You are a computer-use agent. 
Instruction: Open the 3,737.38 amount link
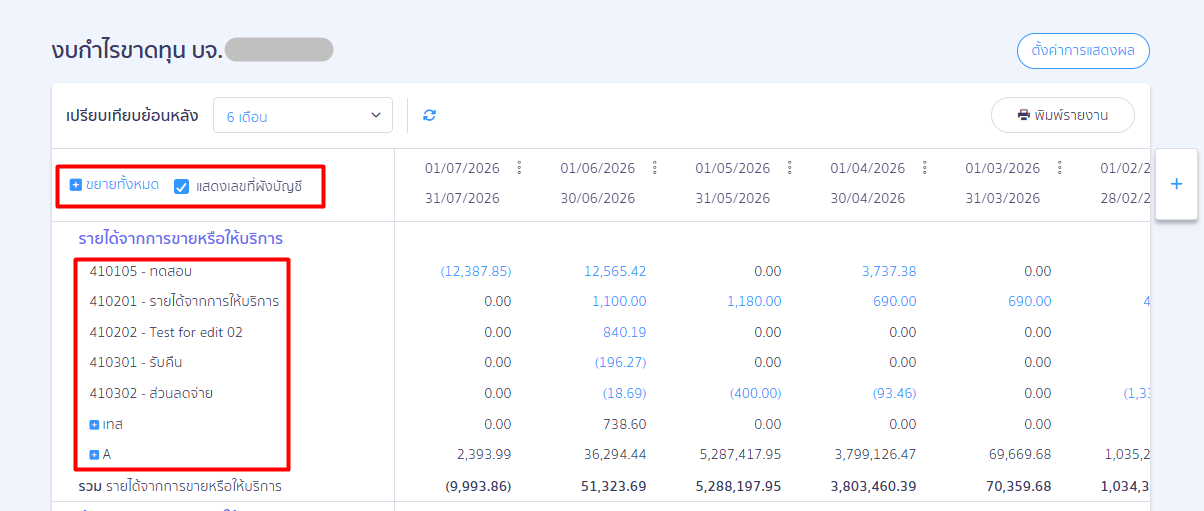tap(888, 271)
